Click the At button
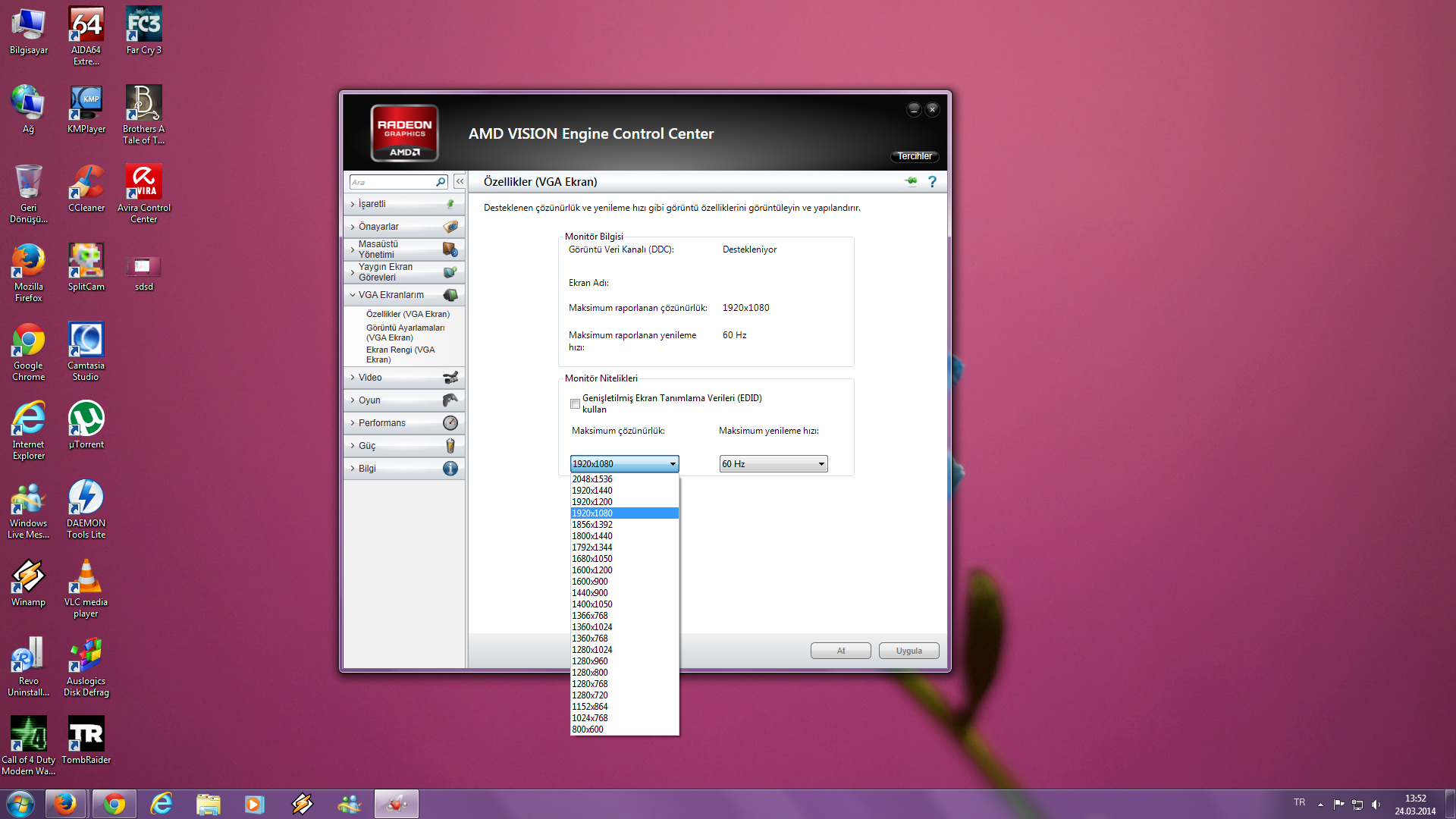Image resolution: width=1456 pixels, height=819 pixels. (840, 651)
